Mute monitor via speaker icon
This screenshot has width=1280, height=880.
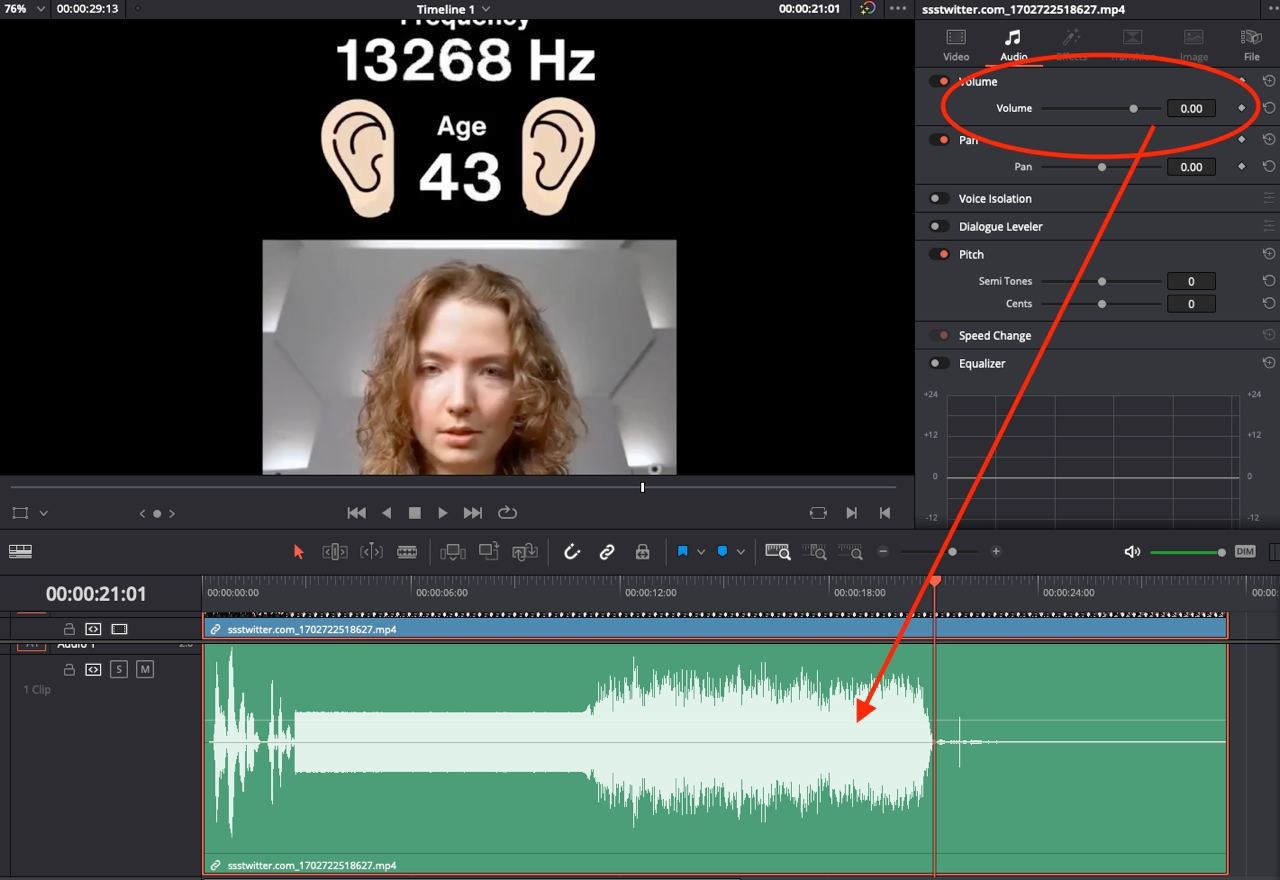[1132, 552]
